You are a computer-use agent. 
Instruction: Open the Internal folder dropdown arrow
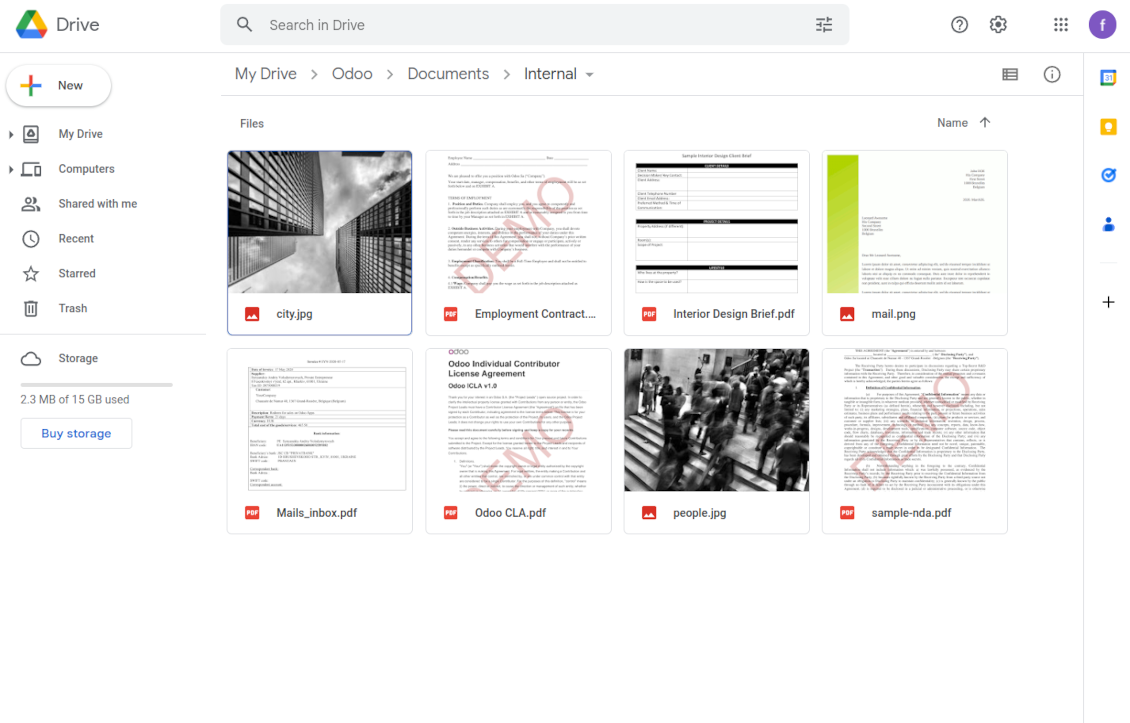(590, 75)
